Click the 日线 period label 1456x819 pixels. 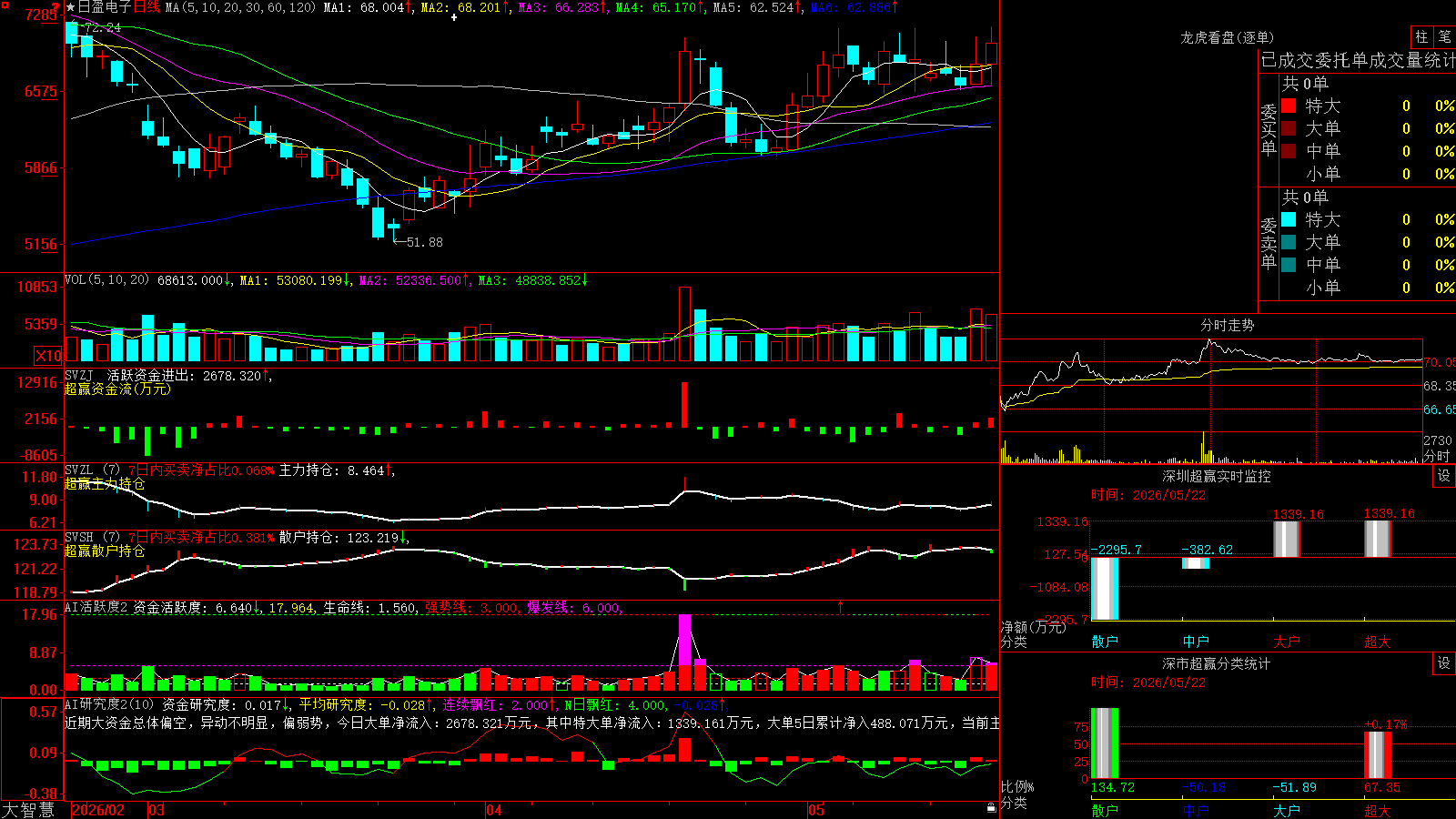click(147, 7)
